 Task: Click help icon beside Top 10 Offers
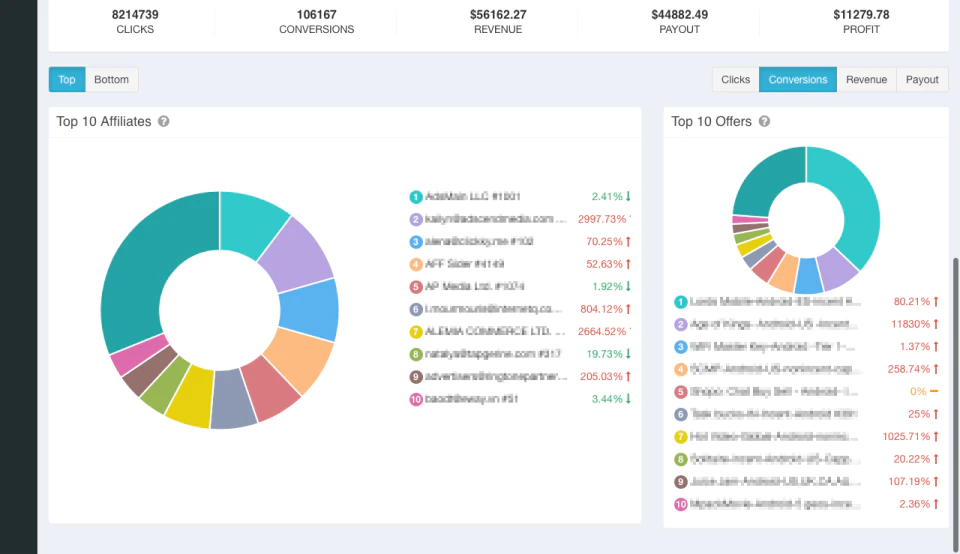point(764,121)
